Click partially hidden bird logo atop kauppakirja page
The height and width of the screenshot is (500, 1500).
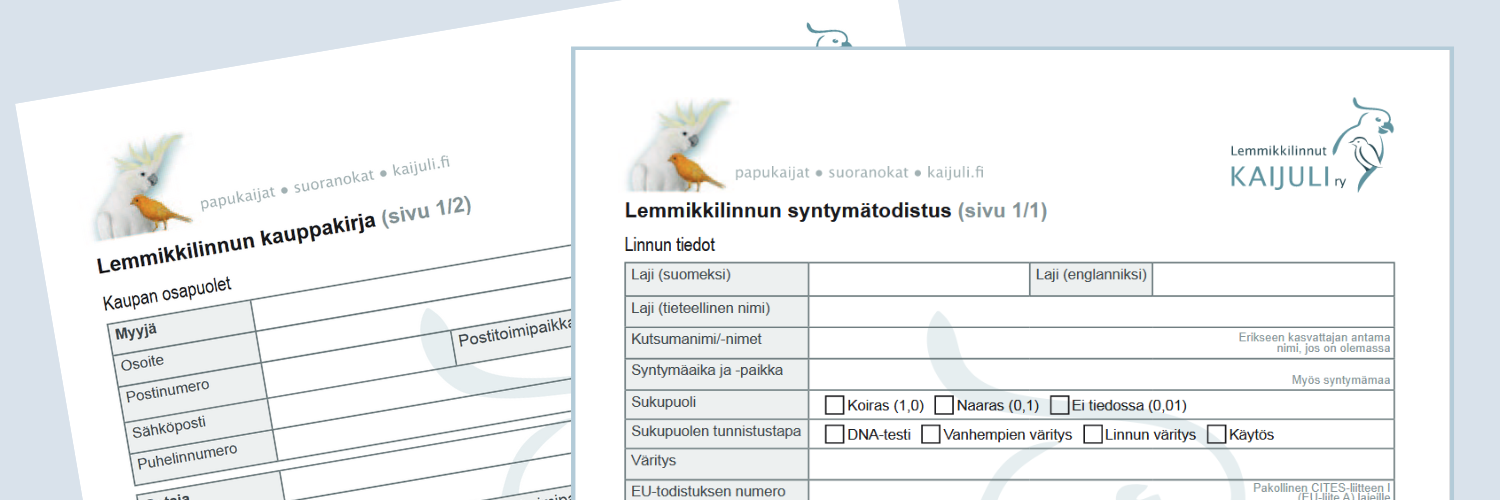click(828, 35)
